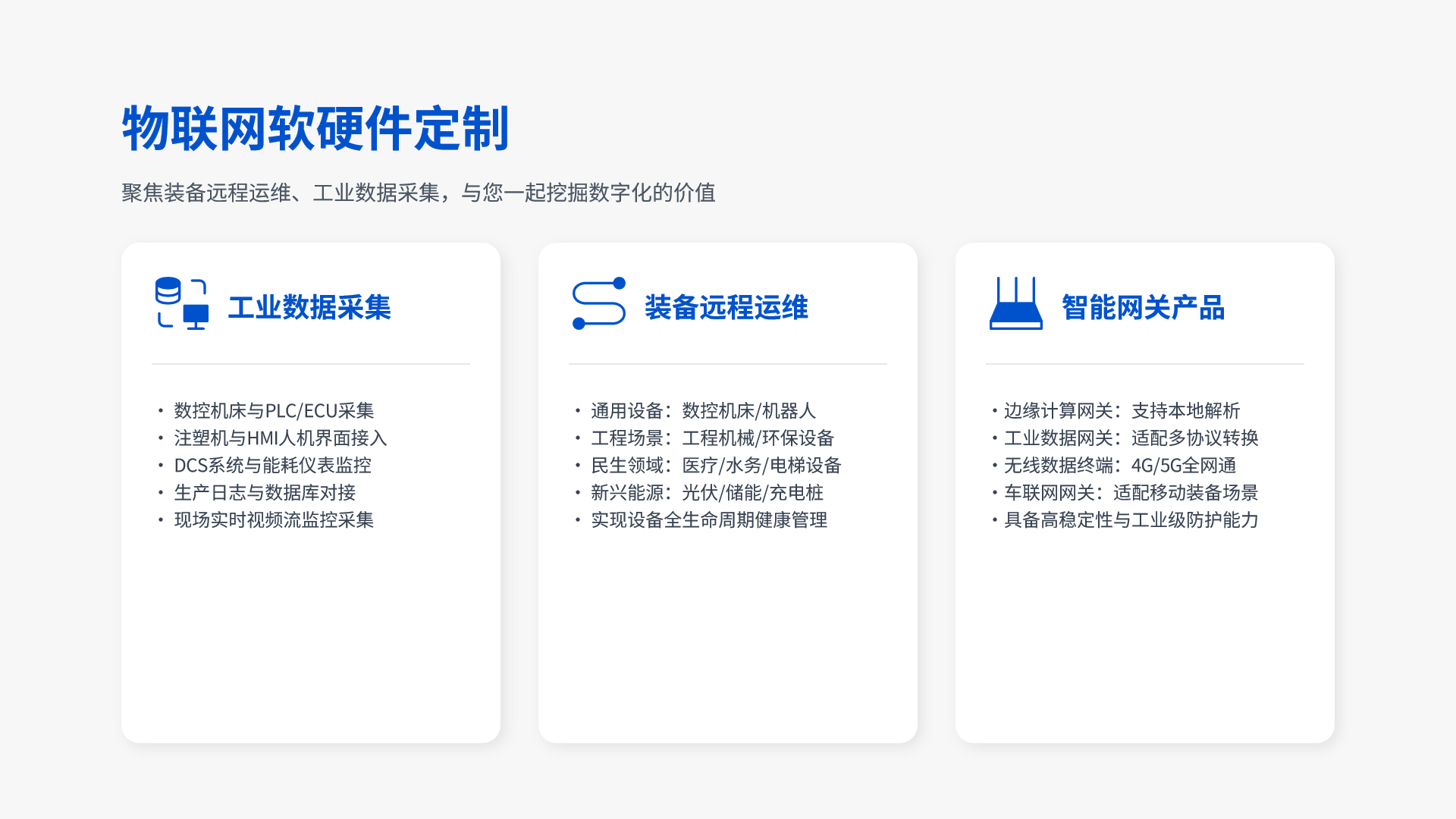The image size is (1456, 819).
Task: Click the blue antenna icon of 智能网关产品
Action: [1016, 292]
